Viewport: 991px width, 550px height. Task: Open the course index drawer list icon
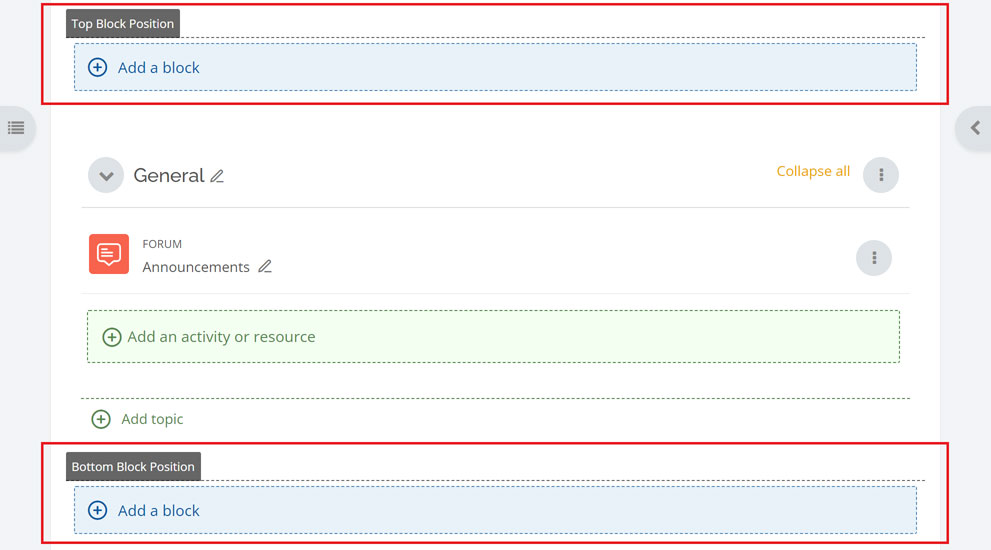[x=16, y=128]
